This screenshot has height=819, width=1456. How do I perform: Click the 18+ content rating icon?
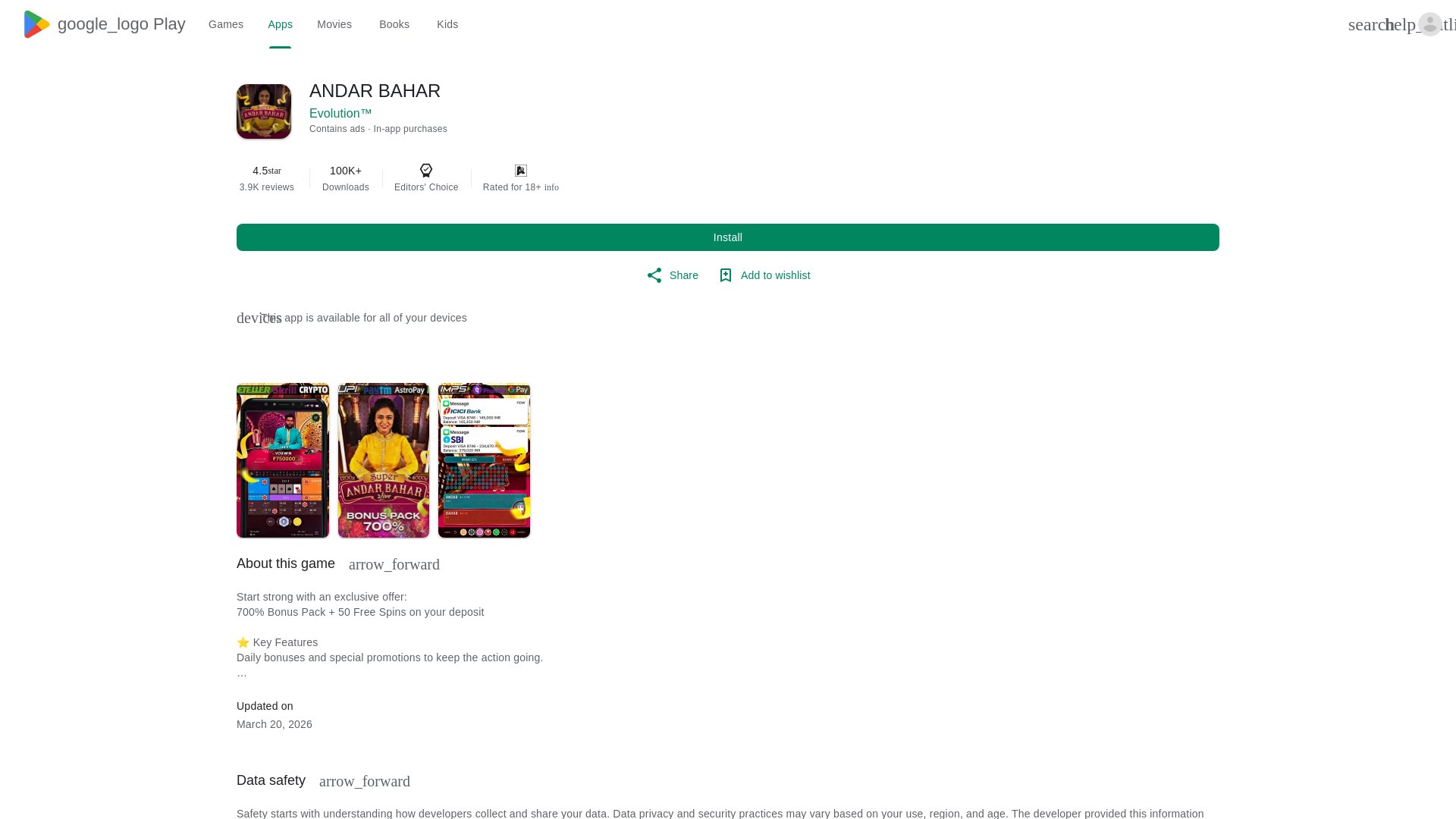click(x=521, y=171)
